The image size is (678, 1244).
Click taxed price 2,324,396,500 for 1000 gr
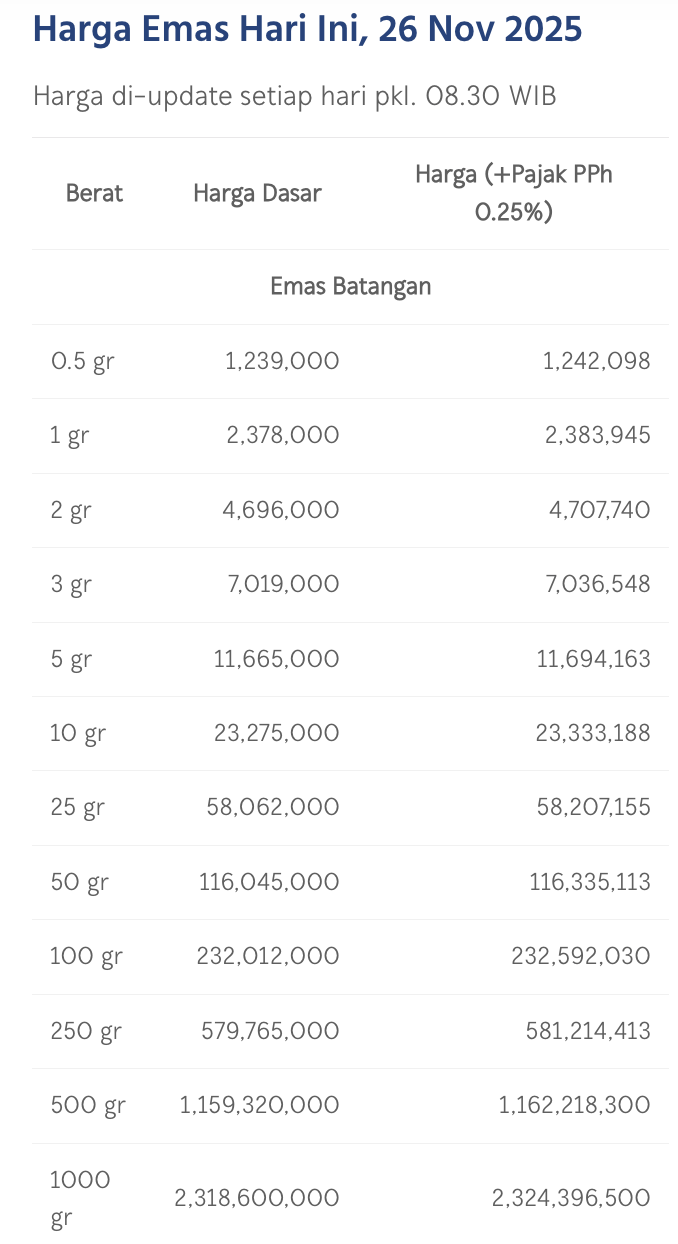571,1197
